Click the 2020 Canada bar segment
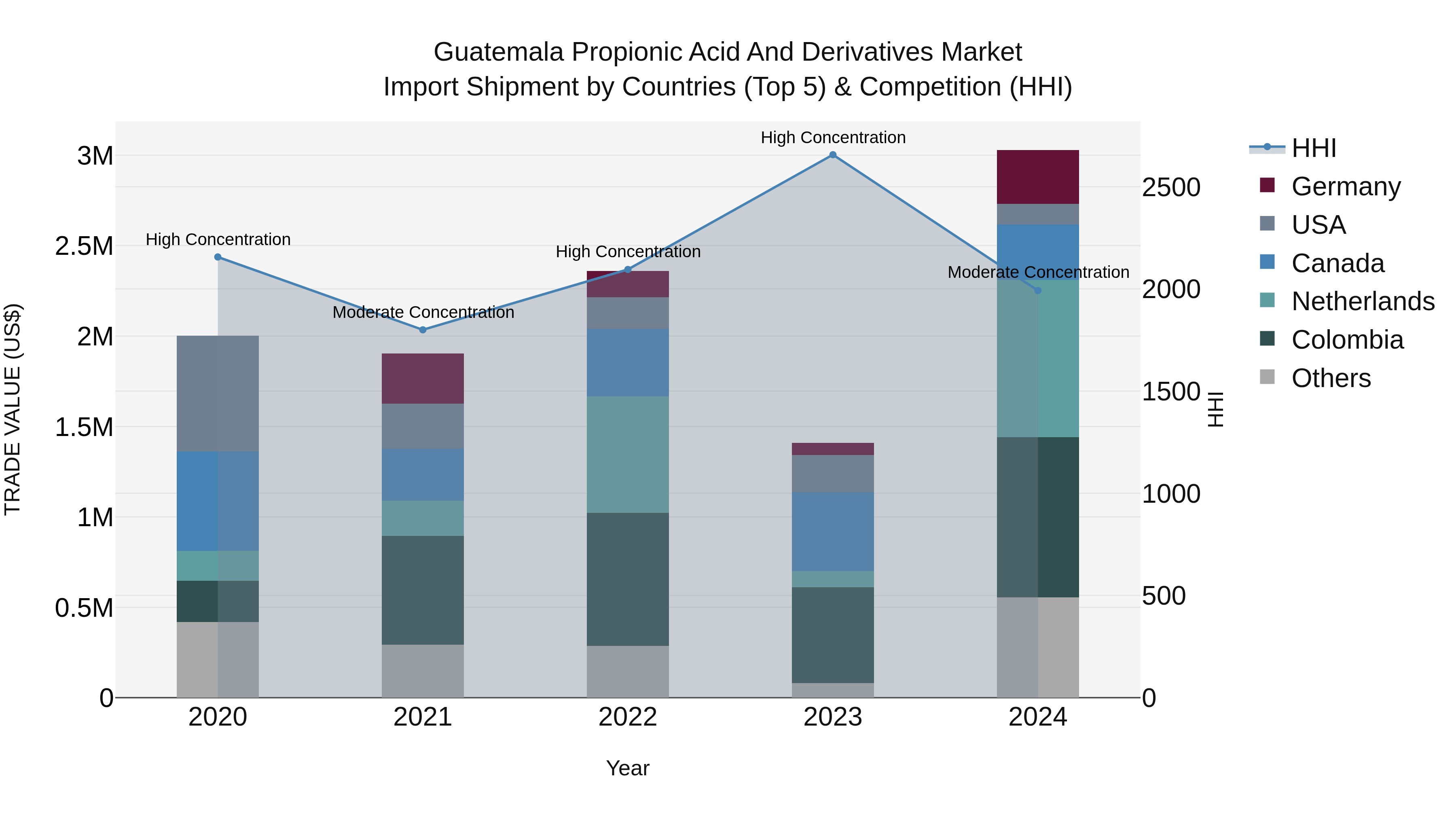Screen dimensions: 1456x819 pyautogui.click(x=218, y=502)
